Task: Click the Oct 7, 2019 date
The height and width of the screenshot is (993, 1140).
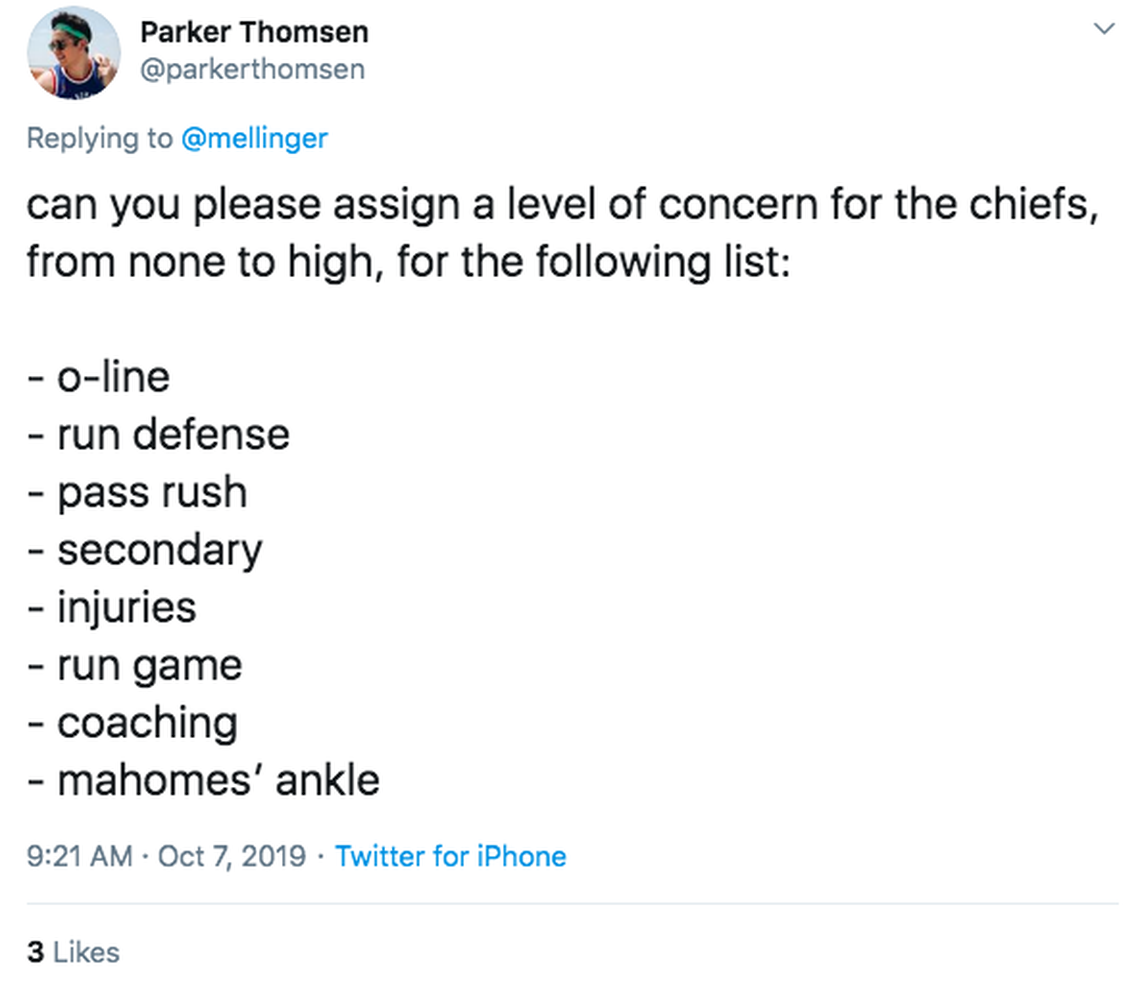Action: coord(232,856)
